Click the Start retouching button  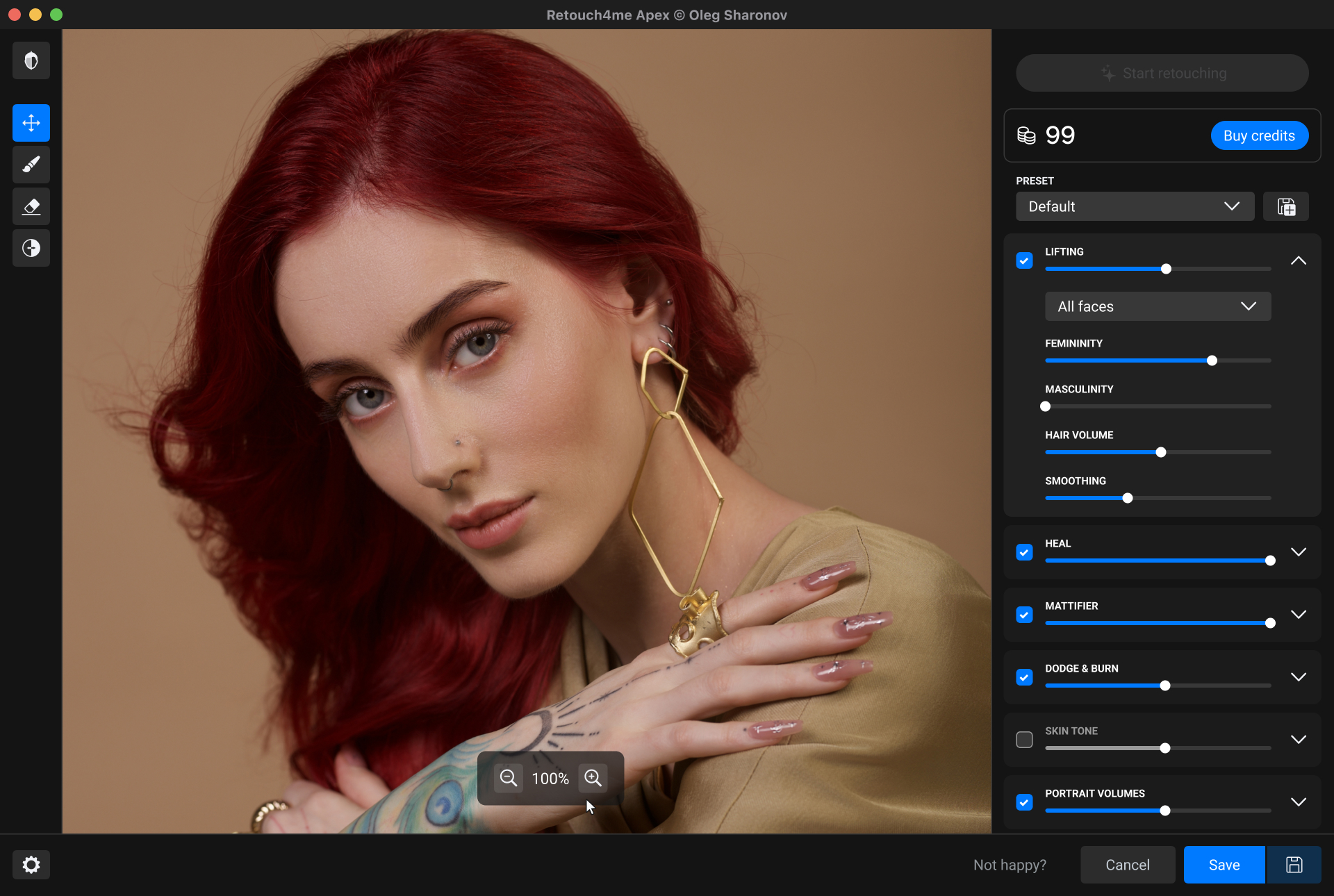1162,73
